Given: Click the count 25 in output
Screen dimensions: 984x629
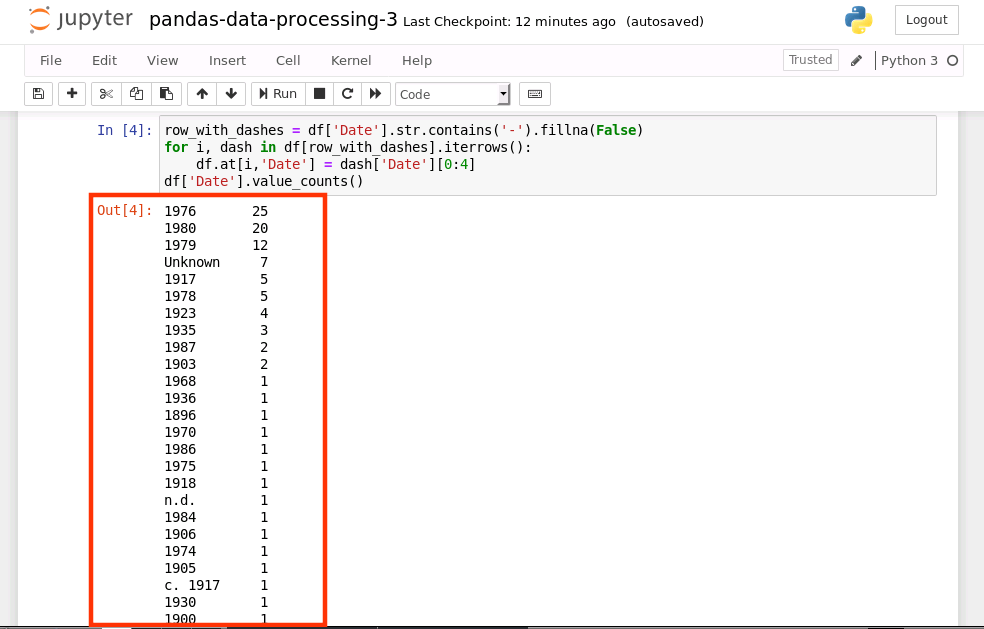Looking at the screenshot, I should [x=260, y=212].
